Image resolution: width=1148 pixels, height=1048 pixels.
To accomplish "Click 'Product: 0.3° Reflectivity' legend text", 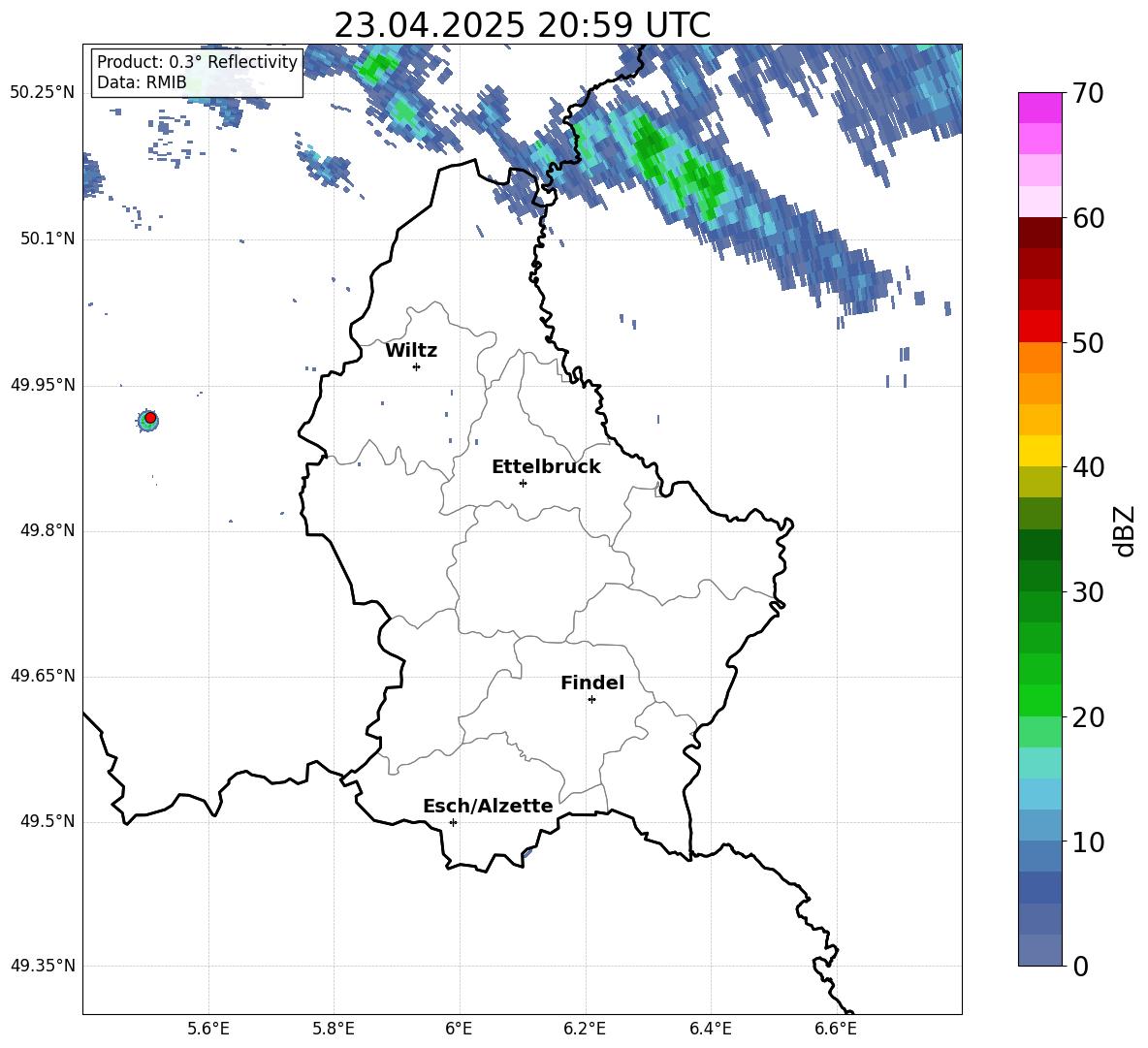I will pyautogui.click(x=197, y=62).
